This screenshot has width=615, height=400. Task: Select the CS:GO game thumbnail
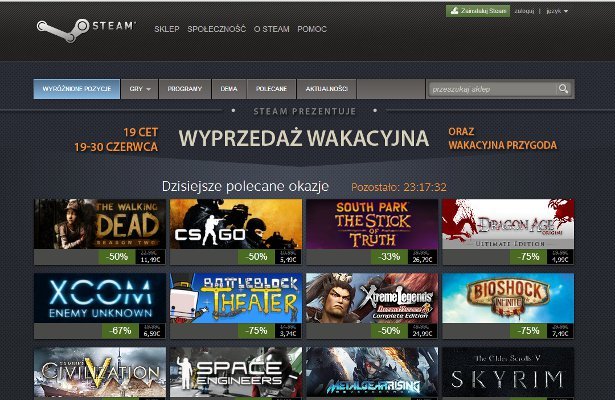[235, 224]
